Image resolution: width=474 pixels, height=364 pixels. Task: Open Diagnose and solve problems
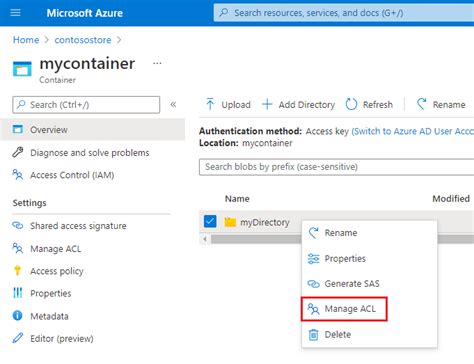click(90, 153)
